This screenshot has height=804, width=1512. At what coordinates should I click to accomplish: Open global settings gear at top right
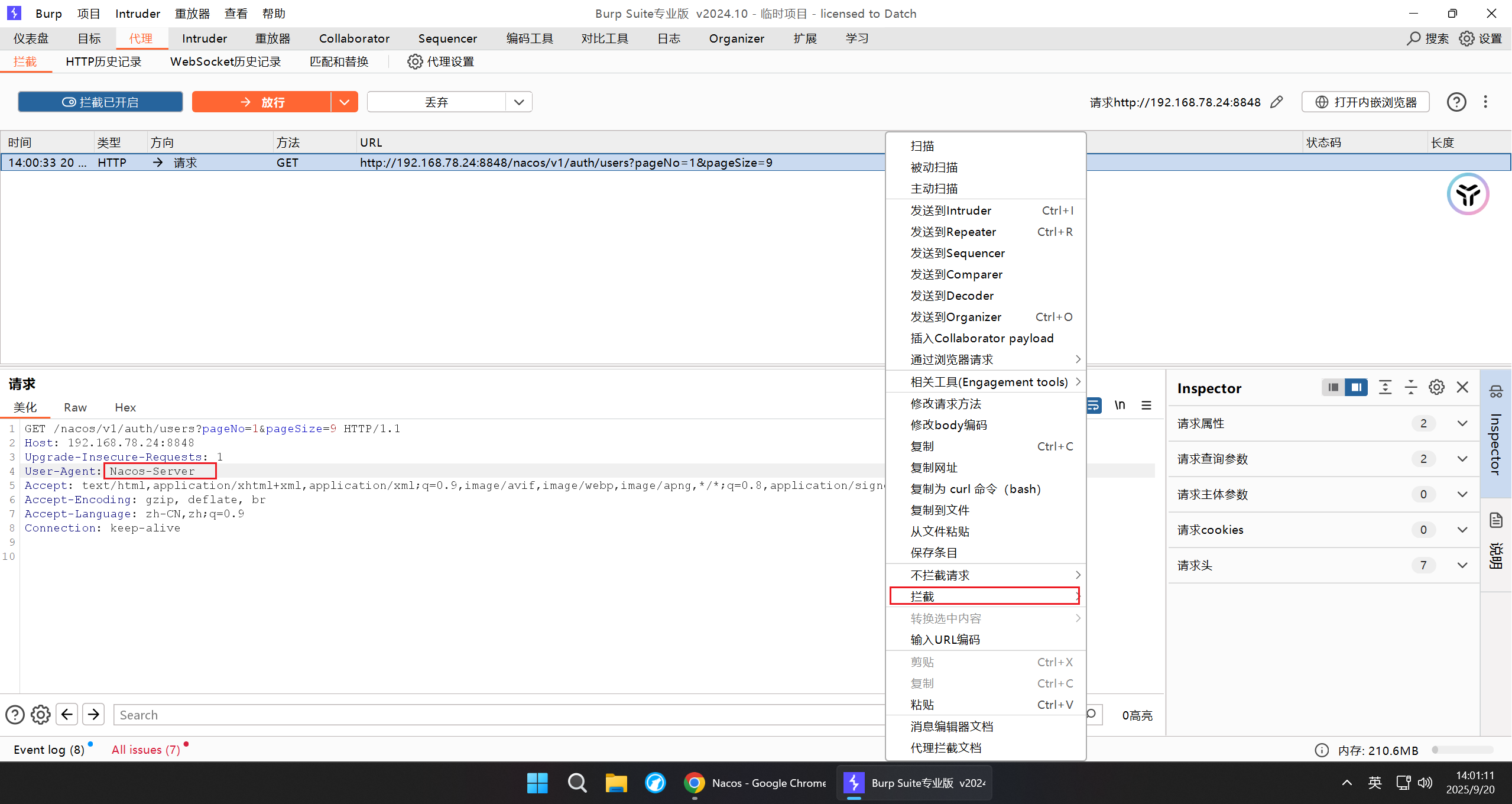(1466, 38)
